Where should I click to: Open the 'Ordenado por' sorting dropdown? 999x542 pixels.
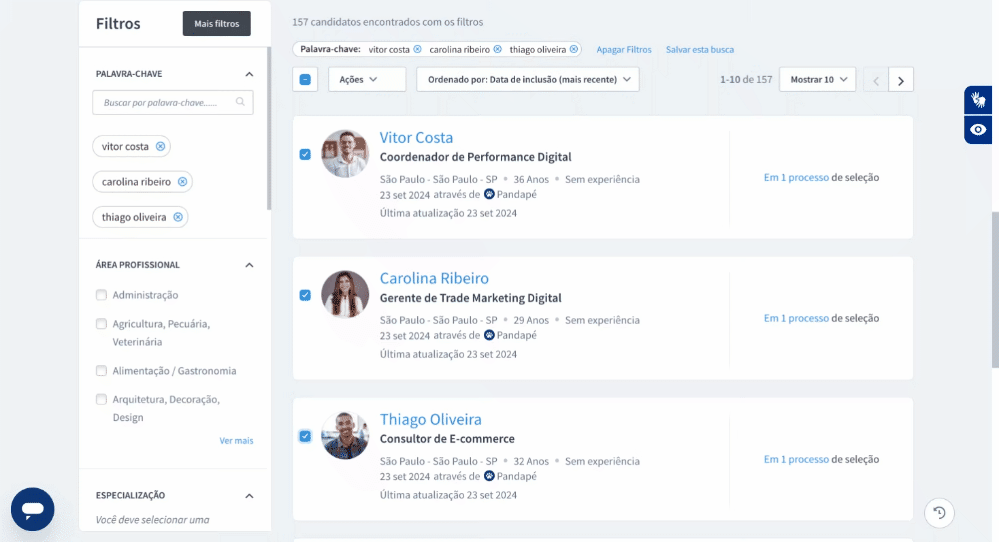pyautogui.click(x=527, y=80)
